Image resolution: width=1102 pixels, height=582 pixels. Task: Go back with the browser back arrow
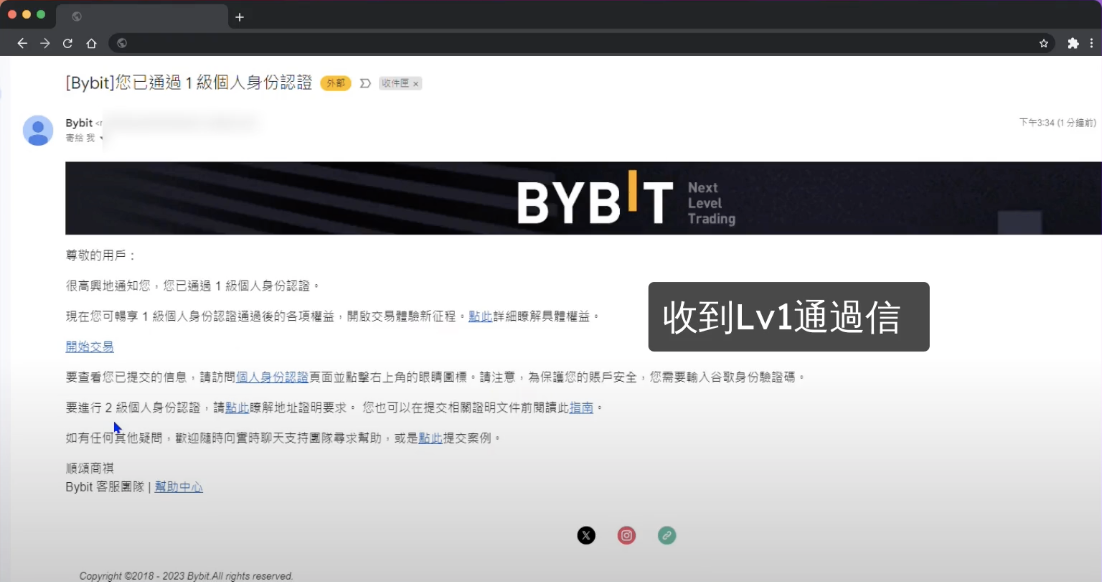tap(22, 44)
